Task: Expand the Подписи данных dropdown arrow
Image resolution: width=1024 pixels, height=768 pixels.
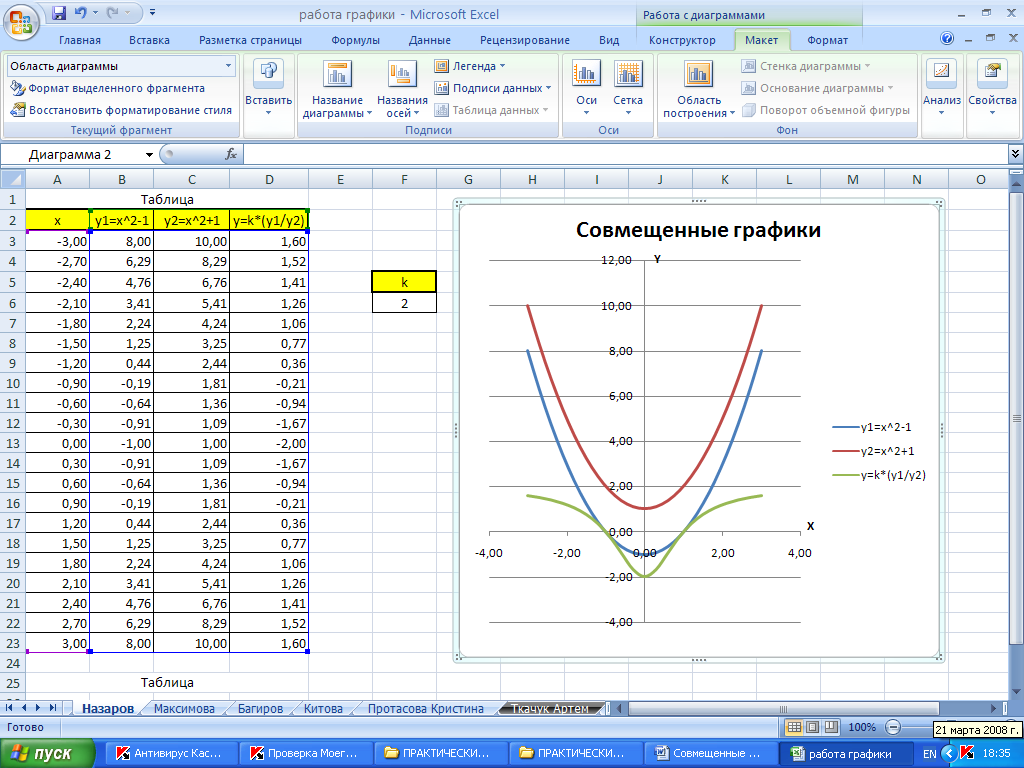Action: [x=549, y=88]
